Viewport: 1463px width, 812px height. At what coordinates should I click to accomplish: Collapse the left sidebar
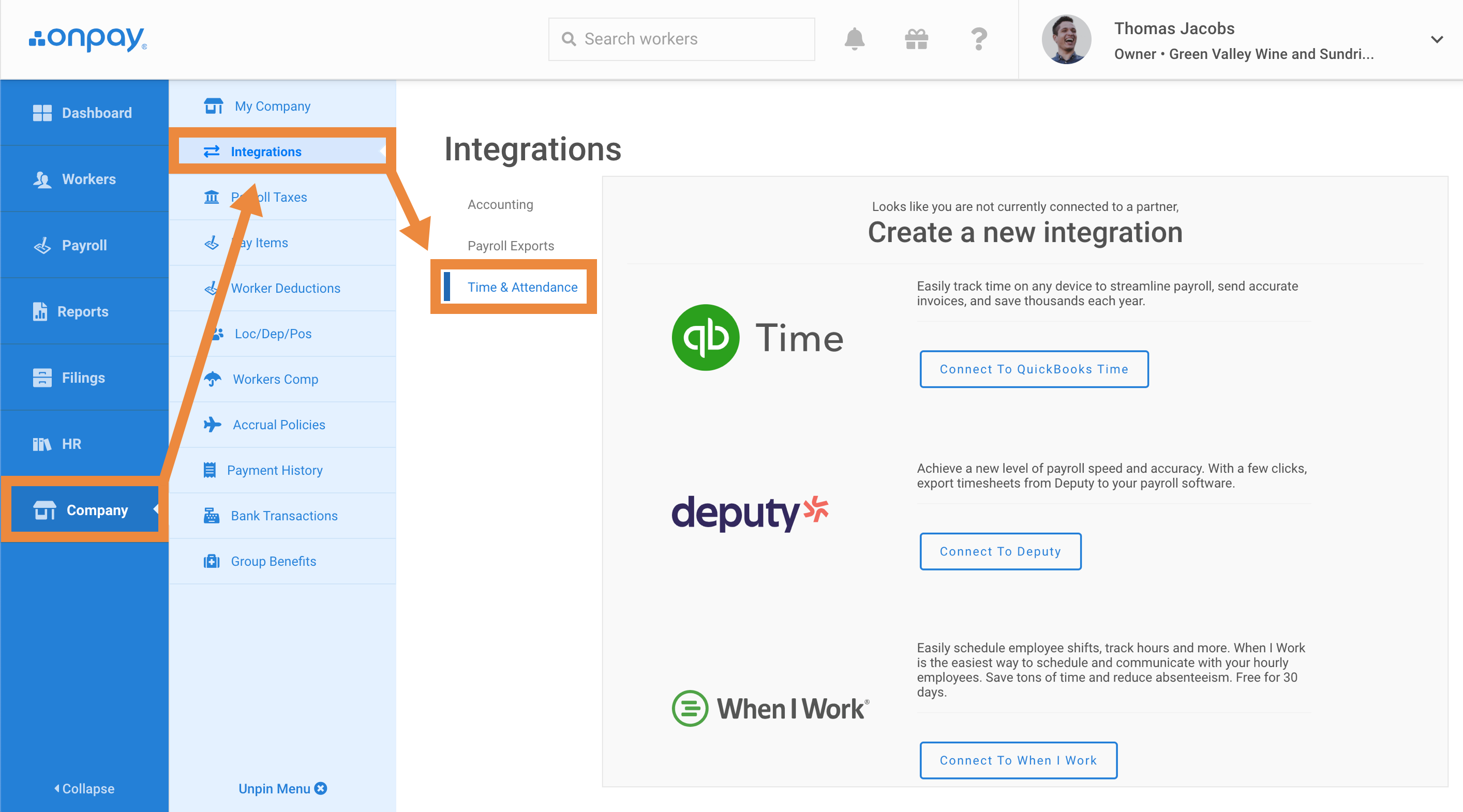pyautogui.click(x=84, y=788)
